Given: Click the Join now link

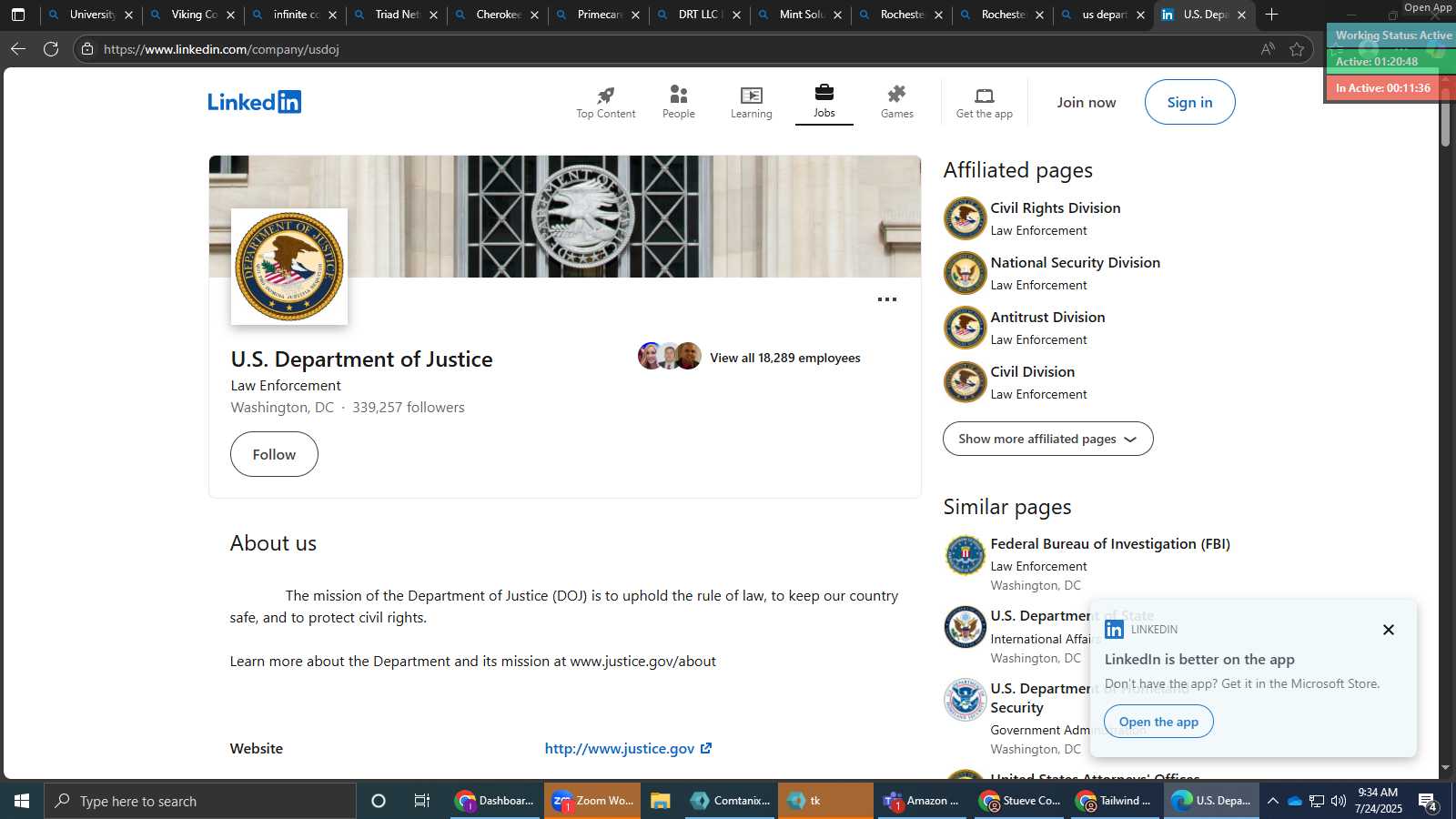Looking at the screenshot, I should tap(1086, 102).
